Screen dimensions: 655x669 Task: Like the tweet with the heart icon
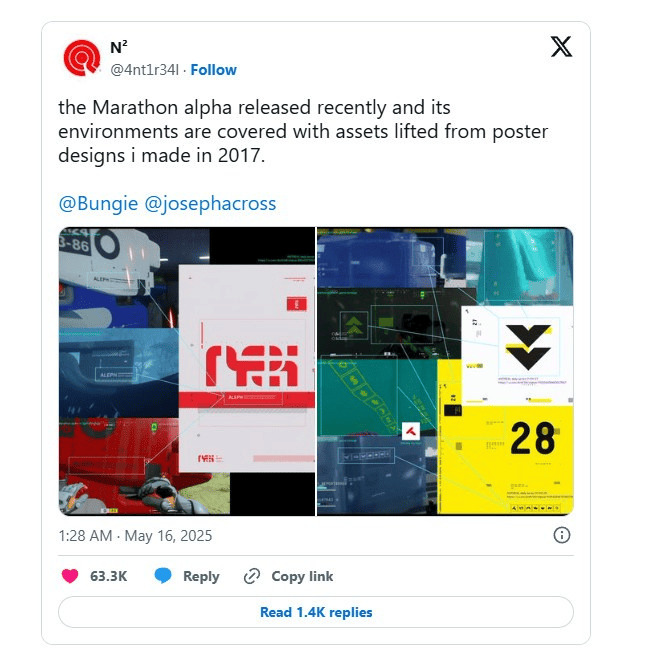pyautogui.click(x=70, y=576)
